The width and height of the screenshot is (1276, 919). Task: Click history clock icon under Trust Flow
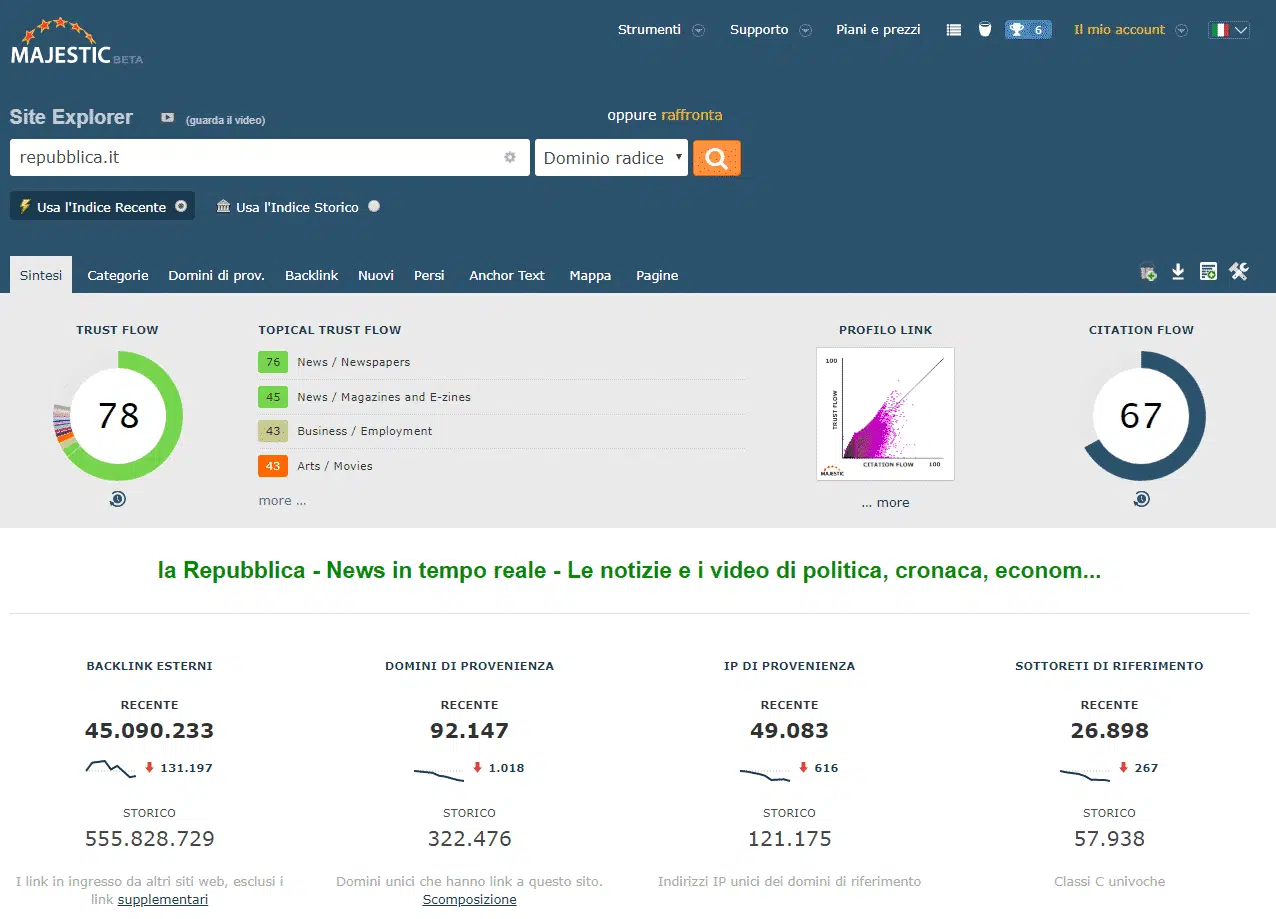point(118,498)
